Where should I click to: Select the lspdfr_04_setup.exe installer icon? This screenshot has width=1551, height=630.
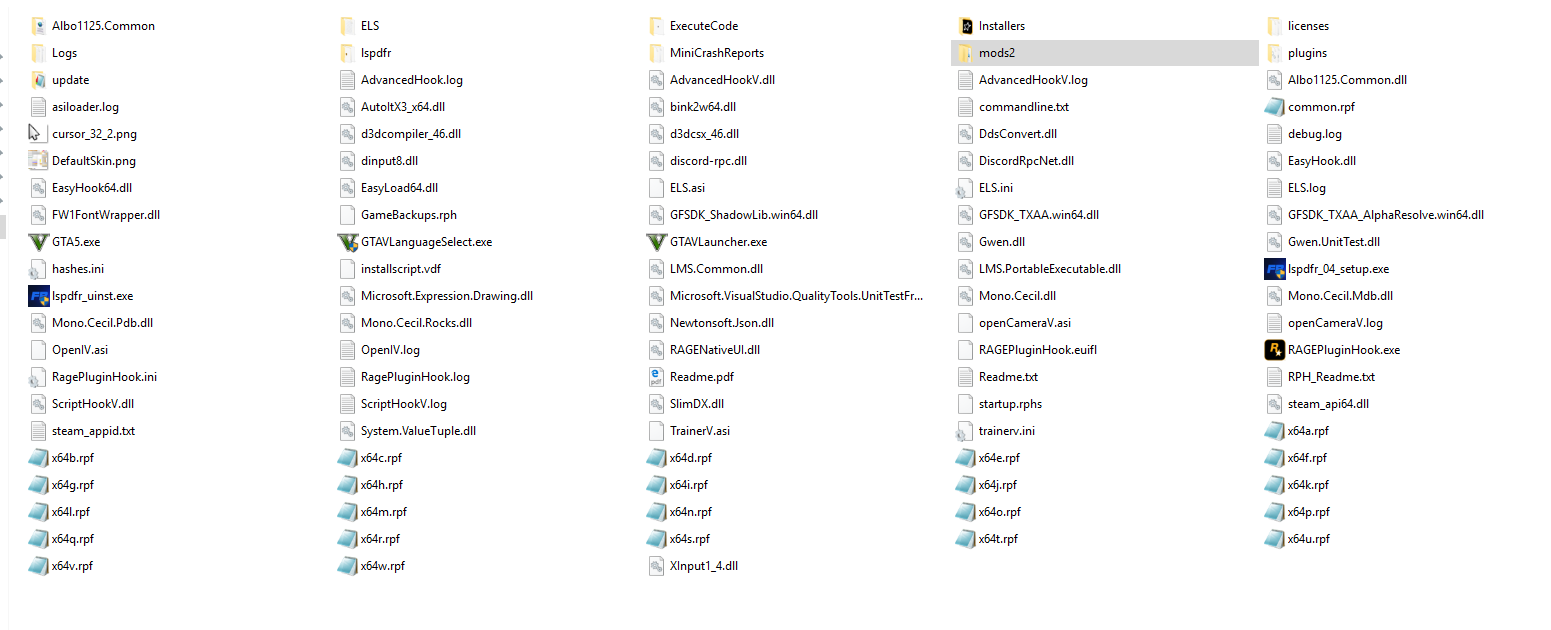1274,269
